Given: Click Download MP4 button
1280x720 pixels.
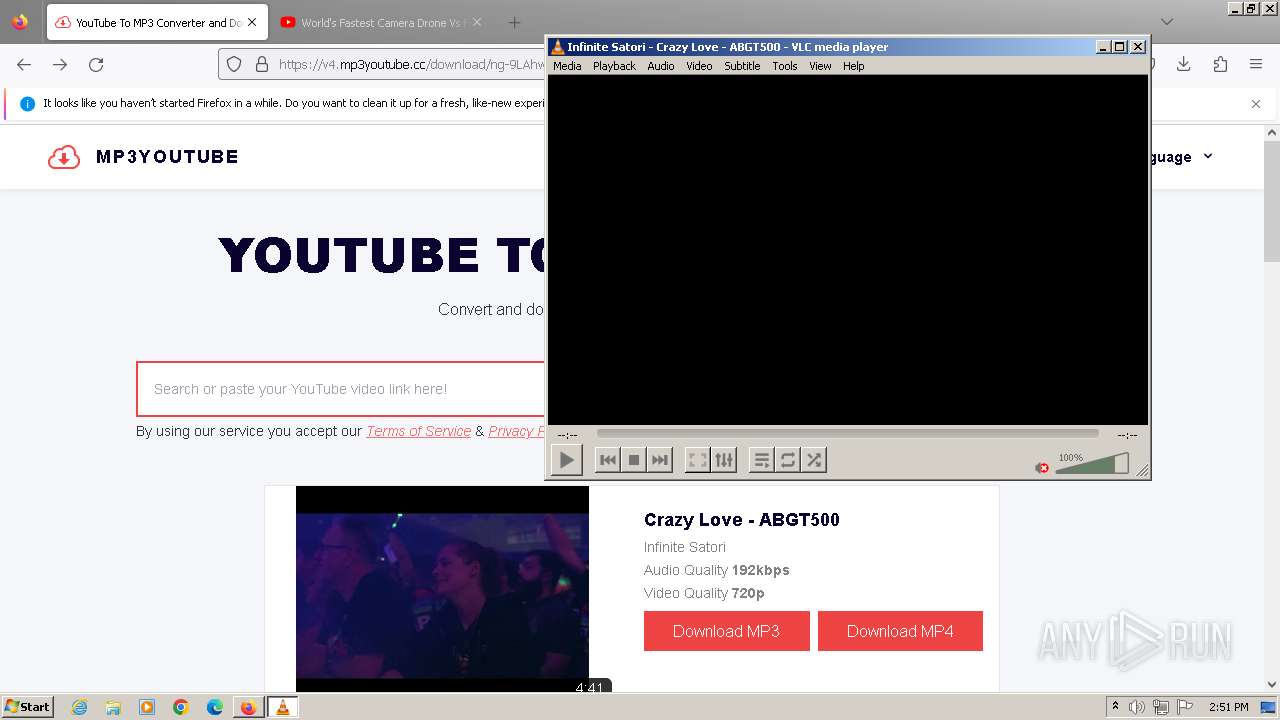Looking at the screenshot, I should click(900, 631).
